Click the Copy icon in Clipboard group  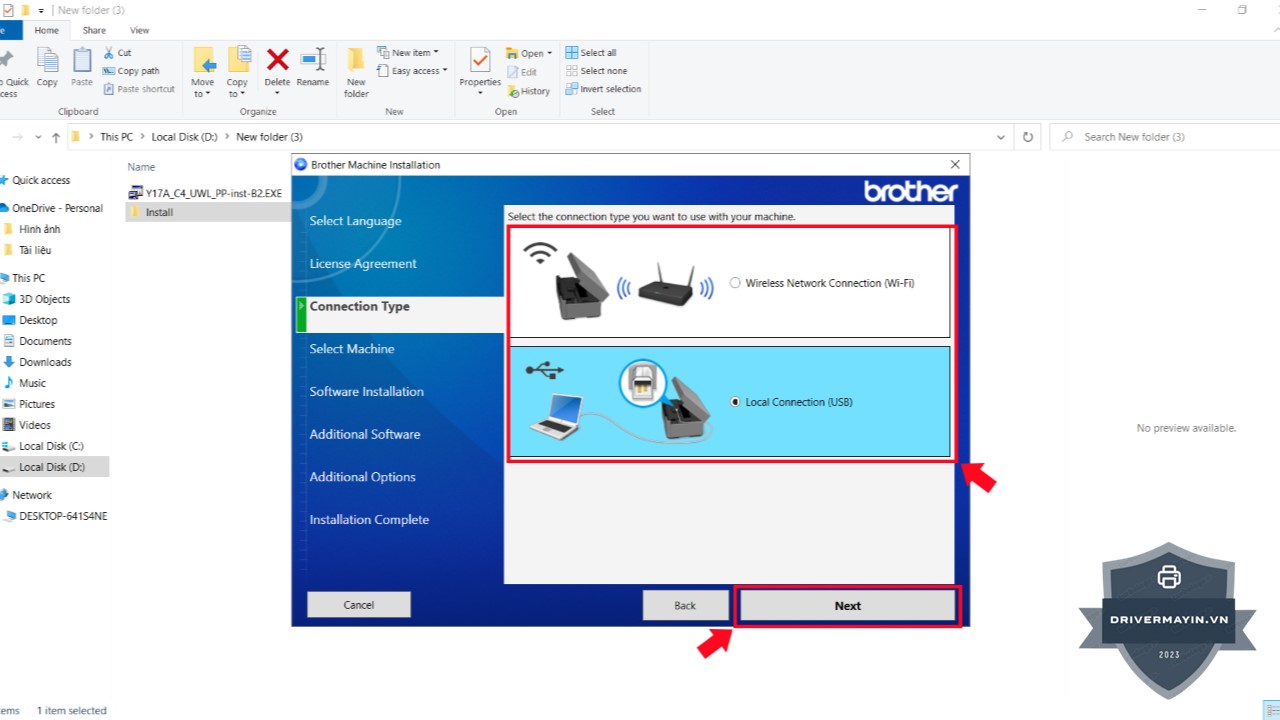point(47,62)
